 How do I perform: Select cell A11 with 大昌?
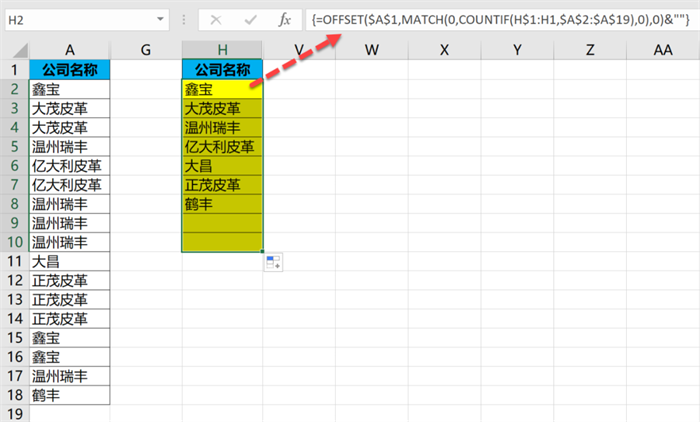(x=70, y=261)
